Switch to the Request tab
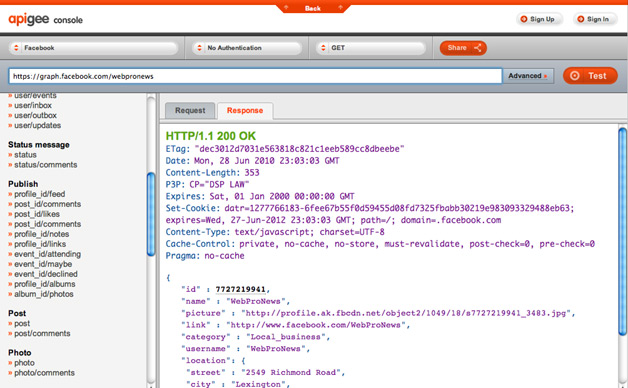Viewport: 628px width, 388px height. [190, 111]
